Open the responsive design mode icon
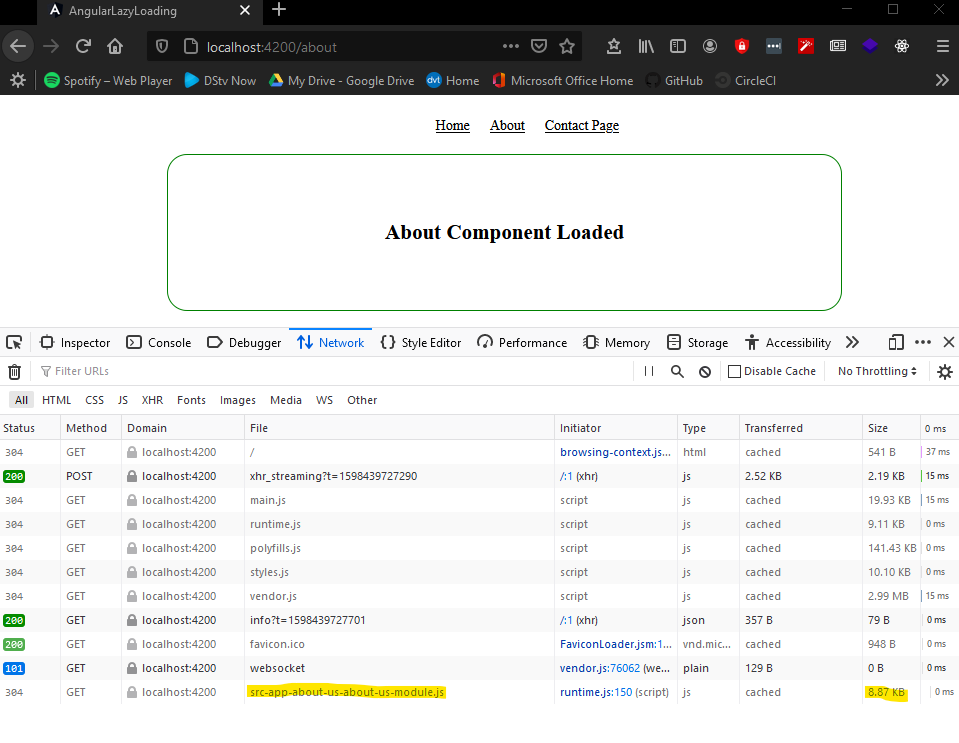959x743 pixels. tap(895, 342)
